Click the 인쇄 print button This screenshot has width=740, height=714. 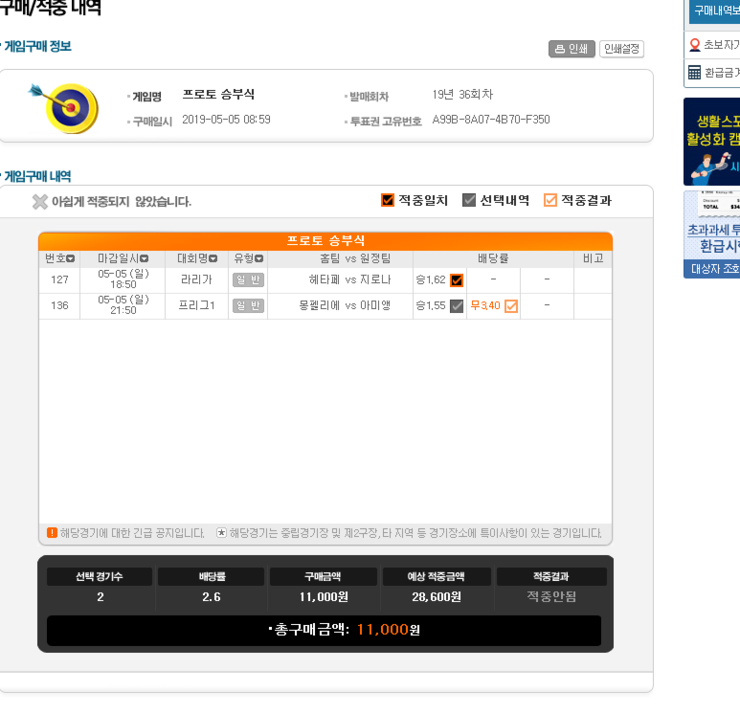click(572, 49)
